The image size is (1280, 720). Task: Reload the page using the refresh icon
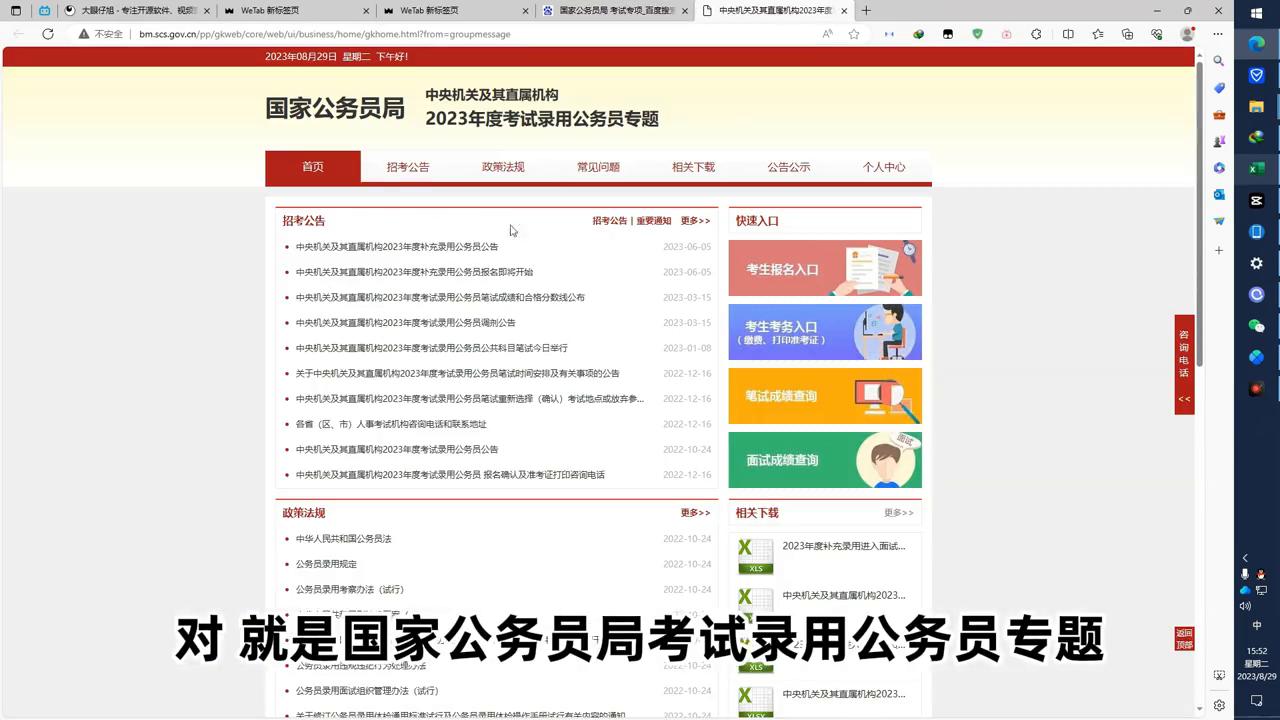(47, 33)
